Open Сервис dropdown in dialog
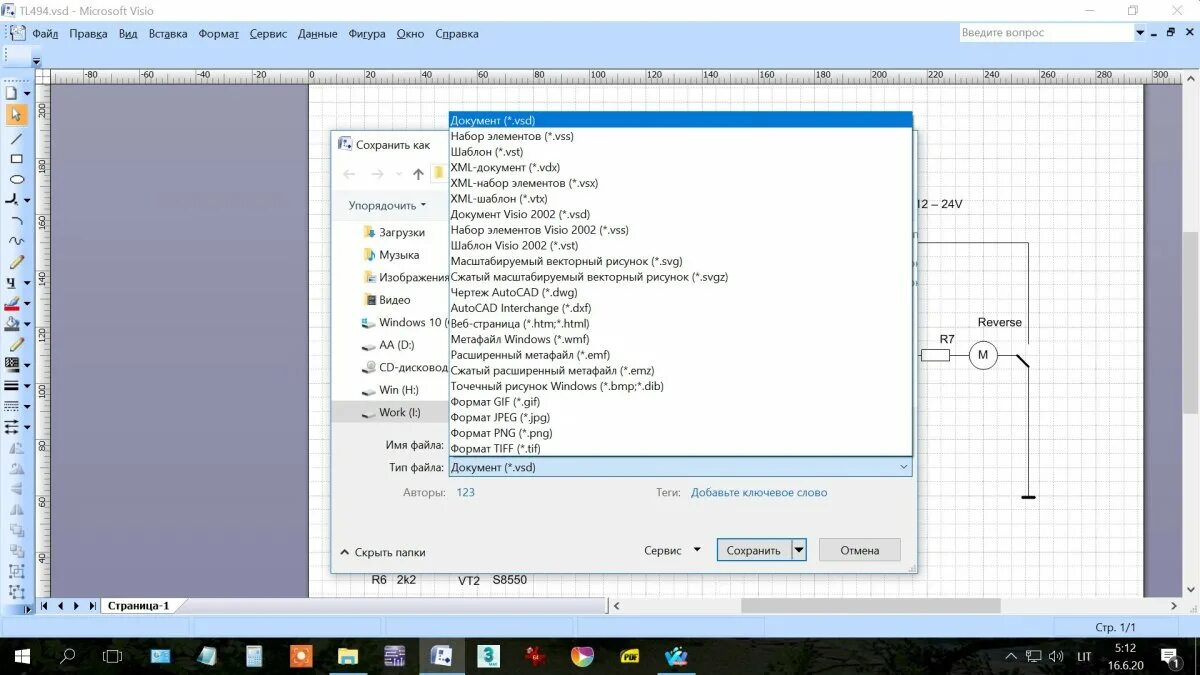This screenshot has height=675, width=1200. (x=672, y=550)
